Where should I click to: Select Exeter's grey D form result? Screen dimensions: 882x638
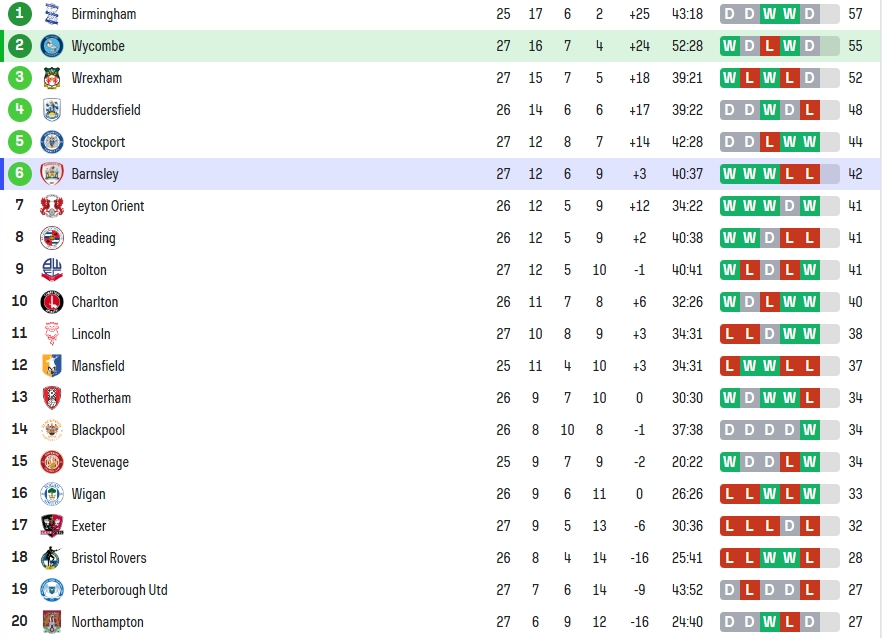(790, 526)
